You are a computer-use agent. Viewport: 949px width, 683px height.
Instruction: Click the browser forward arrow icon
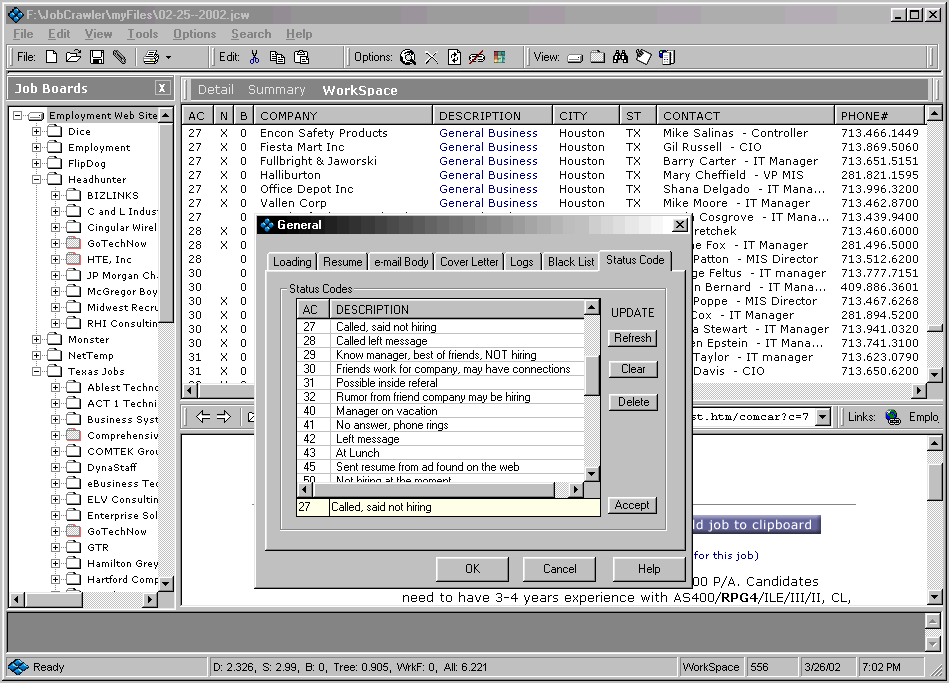click(x=224, y=417)
